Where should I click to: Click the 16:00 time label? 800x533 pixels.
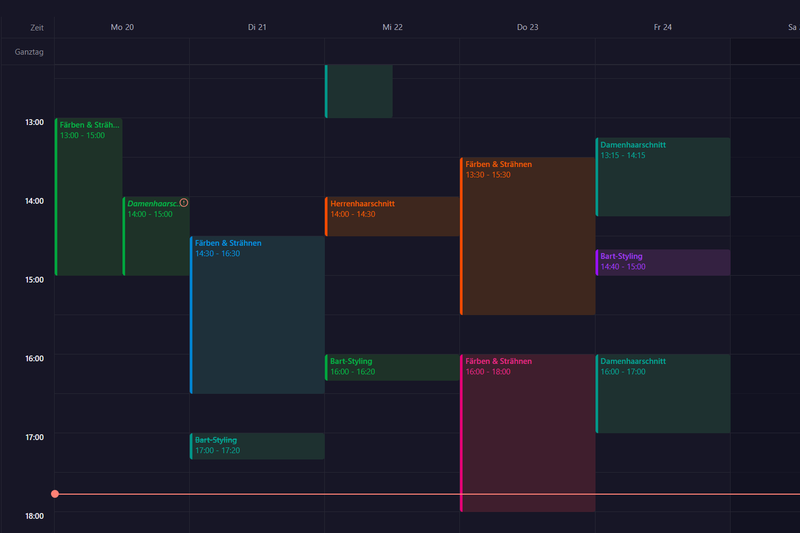35,359
